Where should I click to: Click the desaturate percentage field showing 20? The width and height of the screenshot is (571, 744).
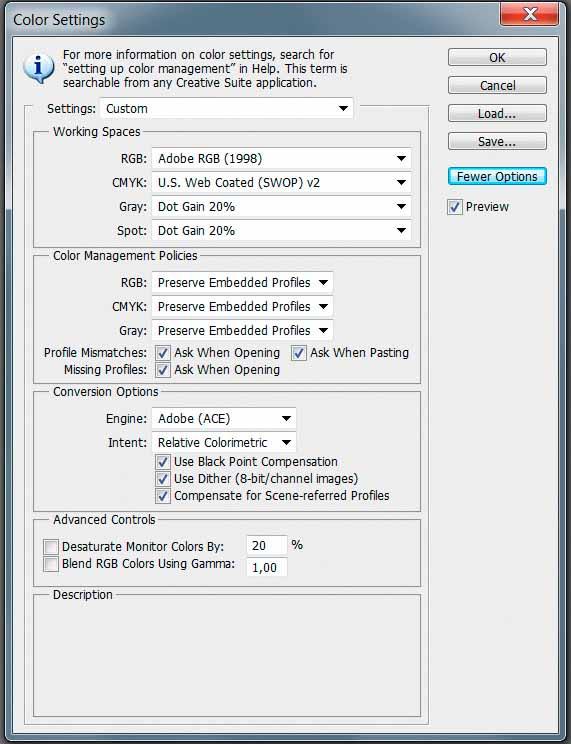[x=267, y=545]
